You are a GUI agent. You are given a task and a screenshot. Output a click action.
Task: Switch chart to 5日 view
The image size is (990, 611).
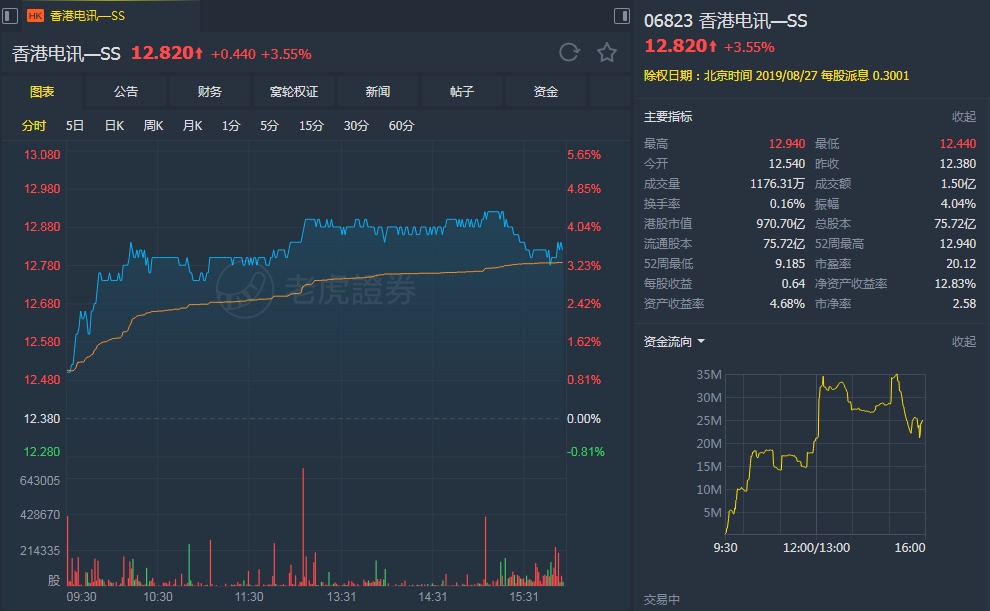75,126
